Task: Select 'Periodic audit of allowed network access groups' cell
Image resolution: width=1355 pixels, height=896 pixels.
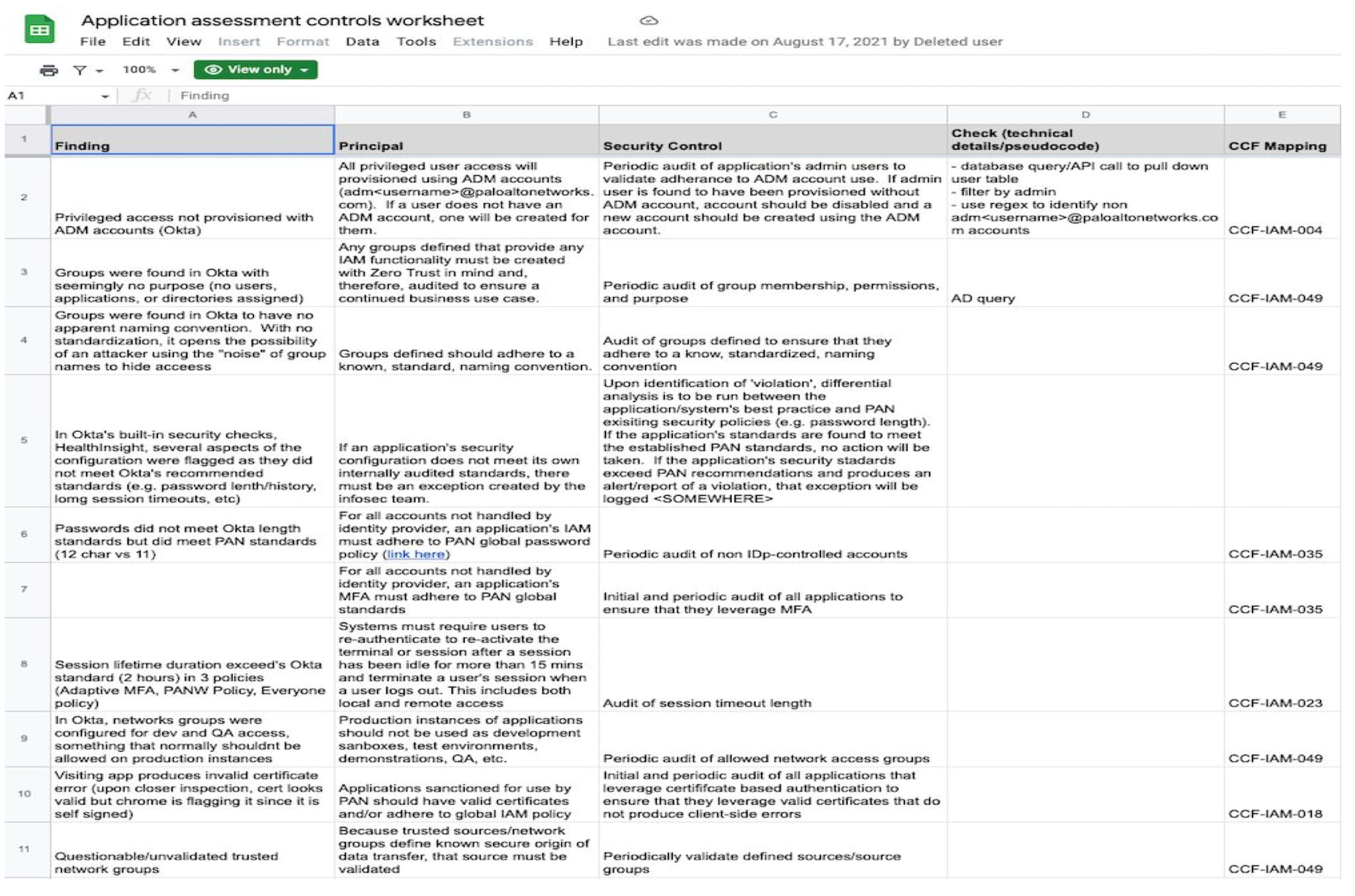Action: pyautogui.click(x=773, y=739)
